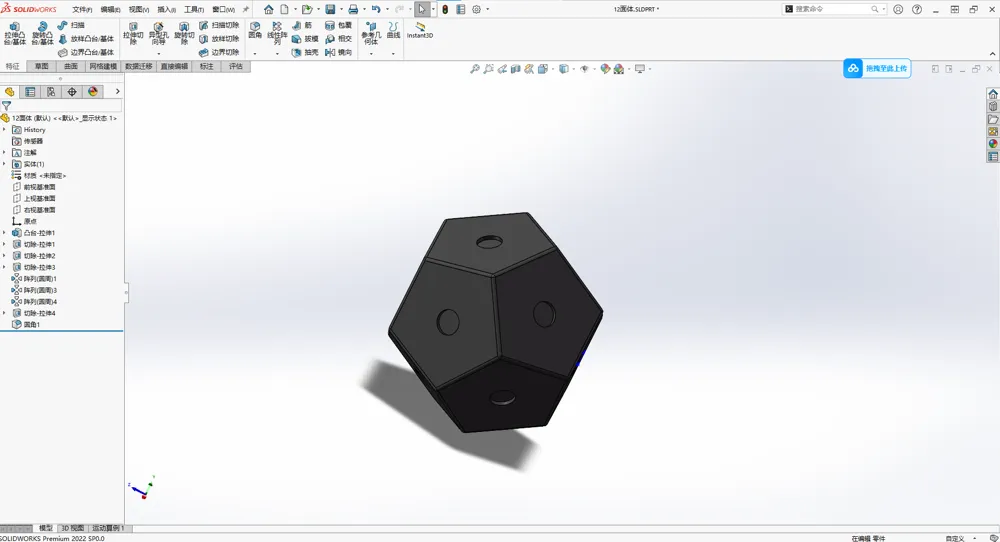Switch to the 3D 视图 bottom tab
Viewport: 1000px width, 542px height.
pyautogui.click(x=72, y=528)
